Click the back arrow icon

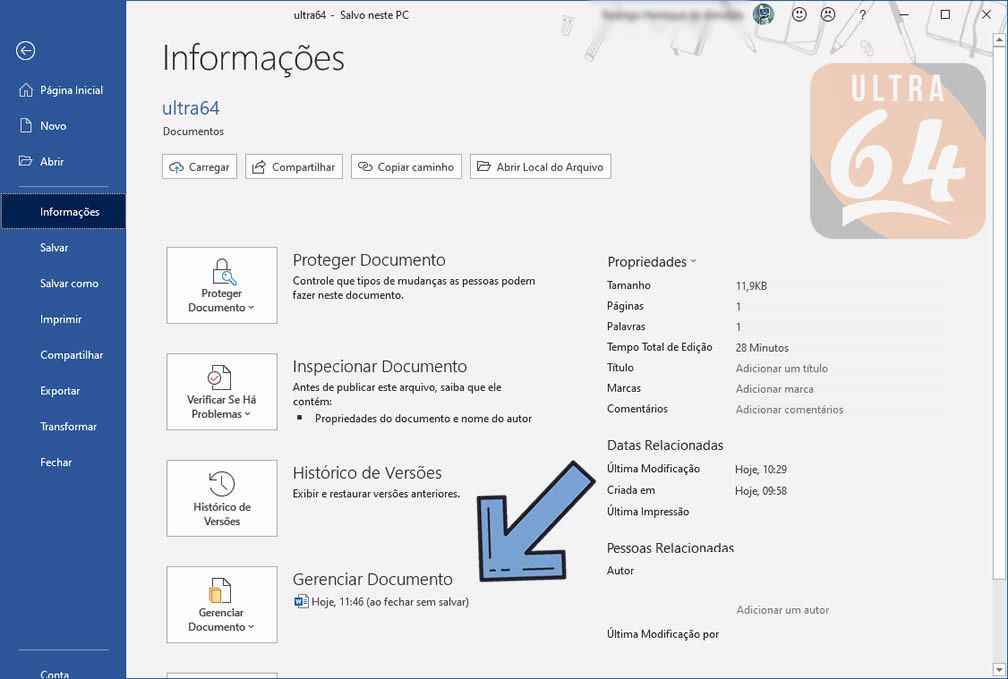(26, 51)
